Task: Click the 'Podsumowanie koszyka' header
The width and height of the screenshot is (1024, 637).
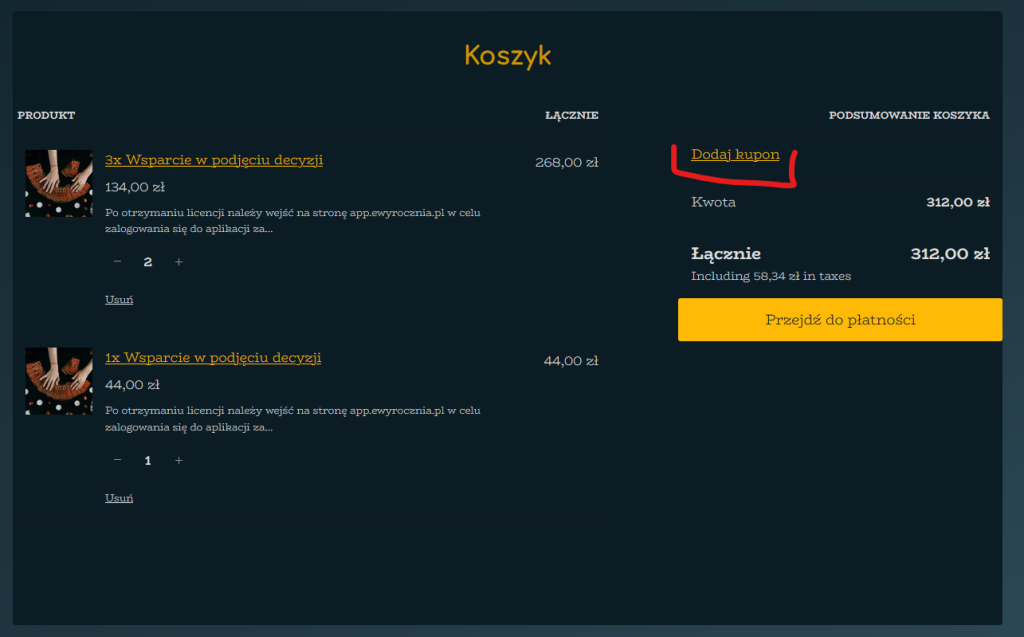Action: (908, 115)
